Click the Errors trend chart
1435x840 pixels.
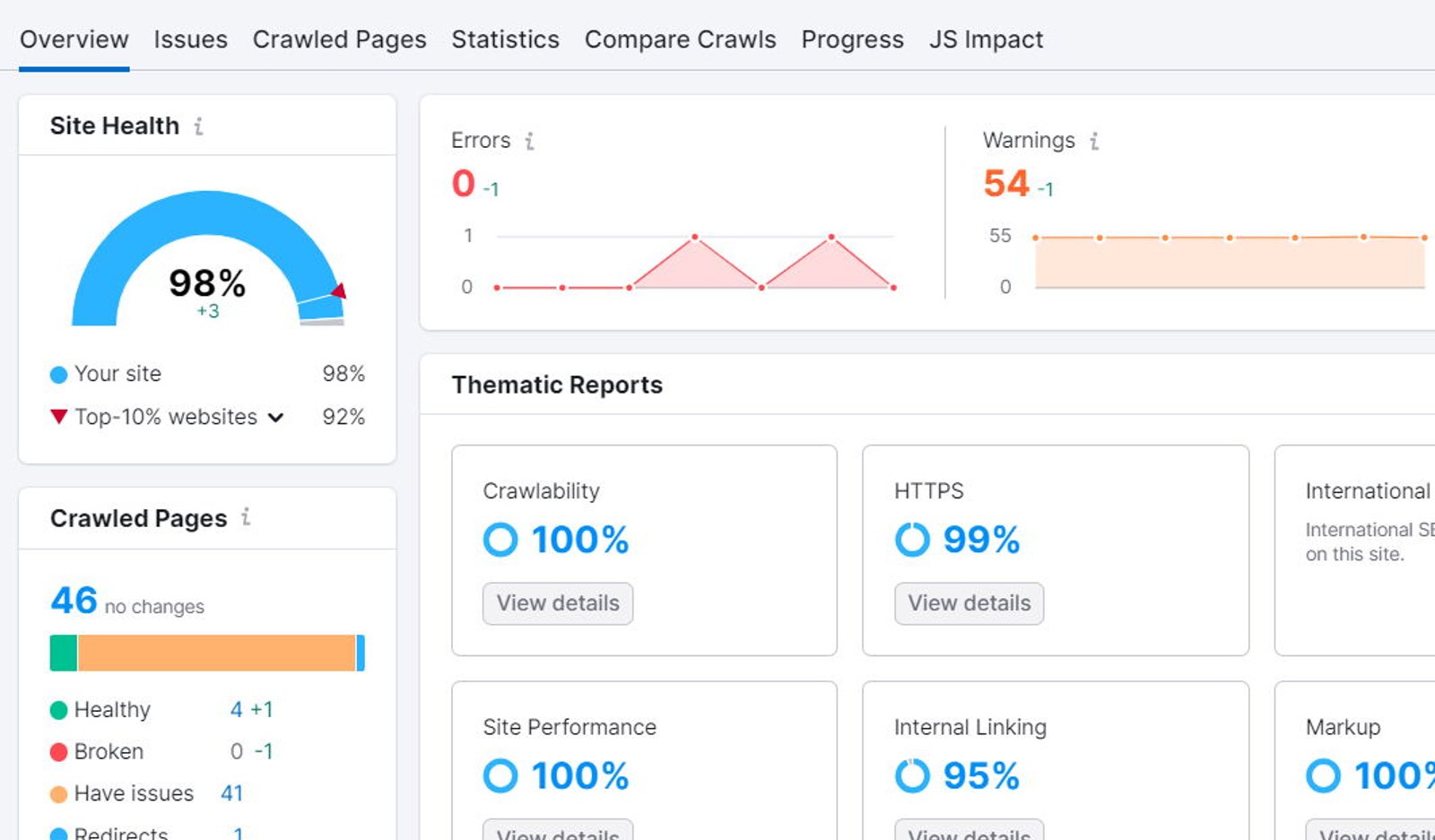695,262
